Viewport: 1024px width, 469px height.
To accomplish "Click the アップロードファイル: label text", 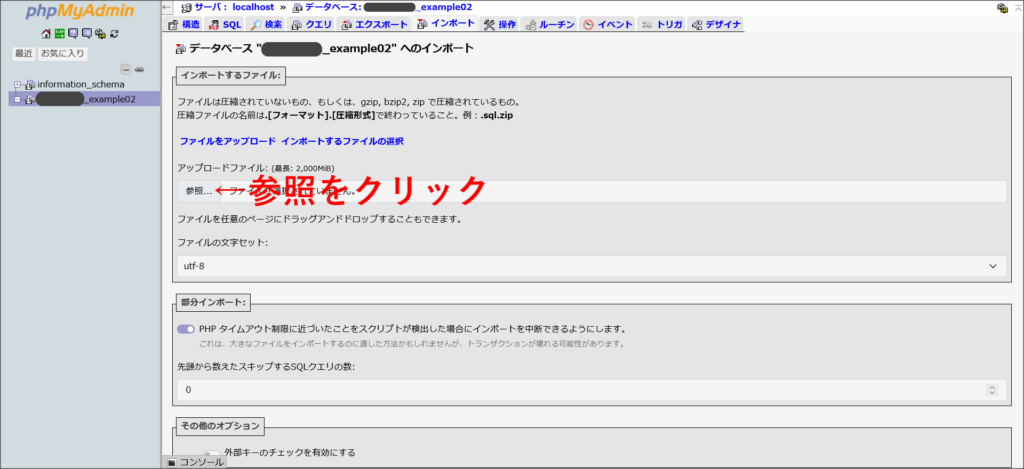I will point(223,168).
